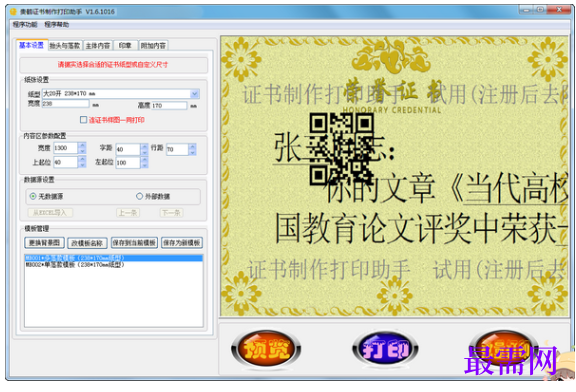Click the 上起位 top offset field
This screenshot has width=576, height=392.
coord(65,162)
